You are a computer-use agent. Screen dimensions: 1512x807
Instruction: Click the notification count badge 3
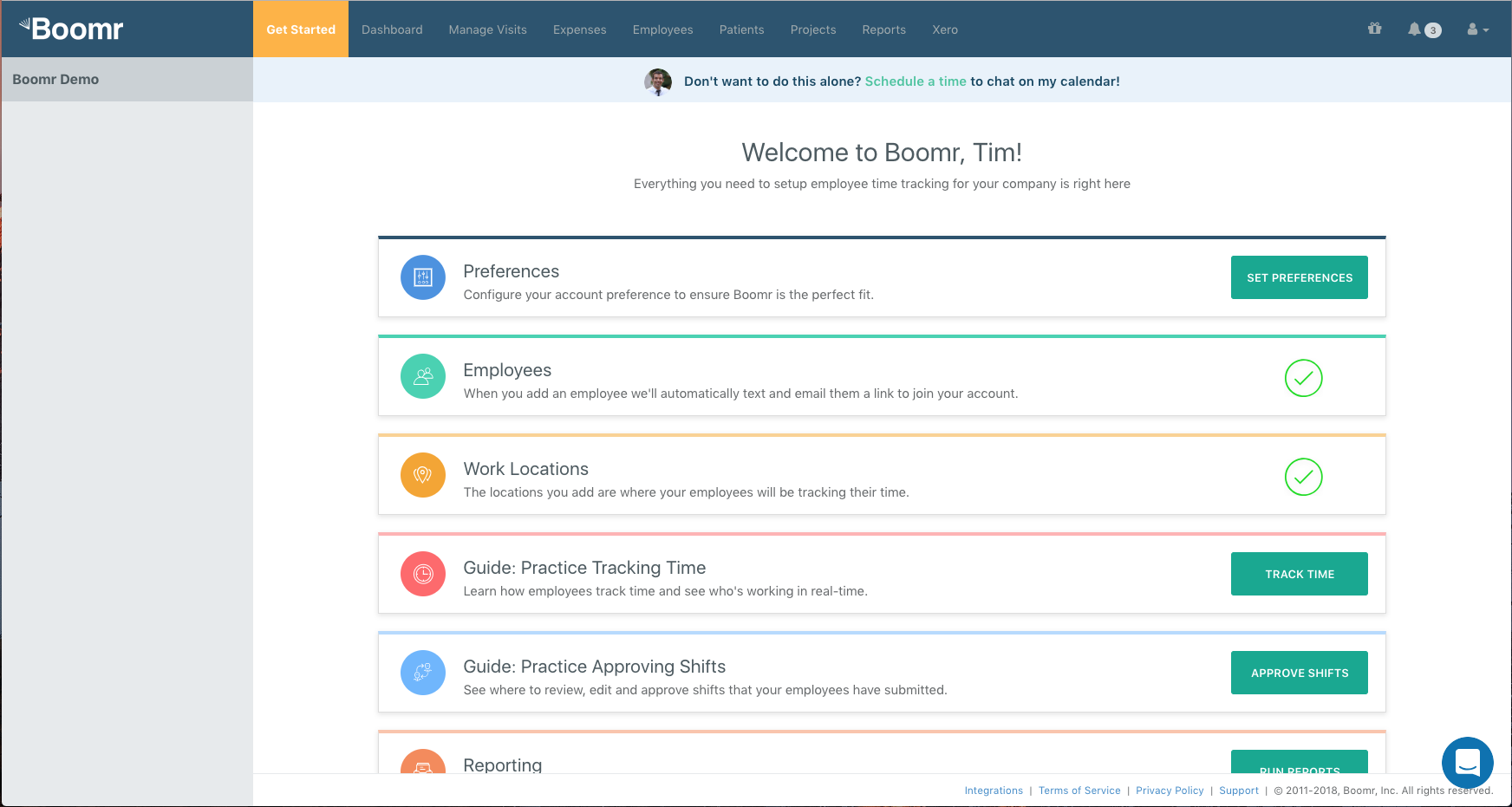1433,30
